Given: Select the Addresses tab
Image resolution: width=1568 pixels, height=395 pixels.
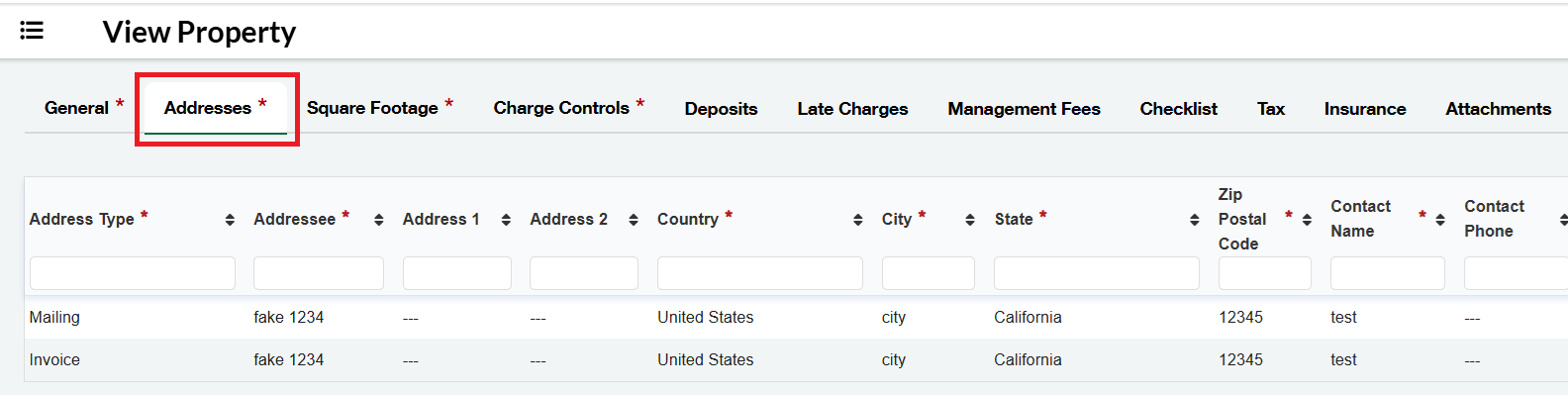Looking at the screenshot, I should (x=215, y=107).
